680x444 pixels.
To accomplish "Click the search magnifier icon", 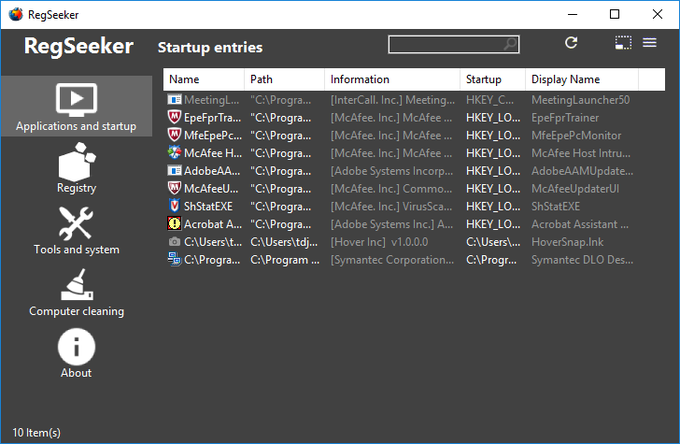I will click(510, 44).
